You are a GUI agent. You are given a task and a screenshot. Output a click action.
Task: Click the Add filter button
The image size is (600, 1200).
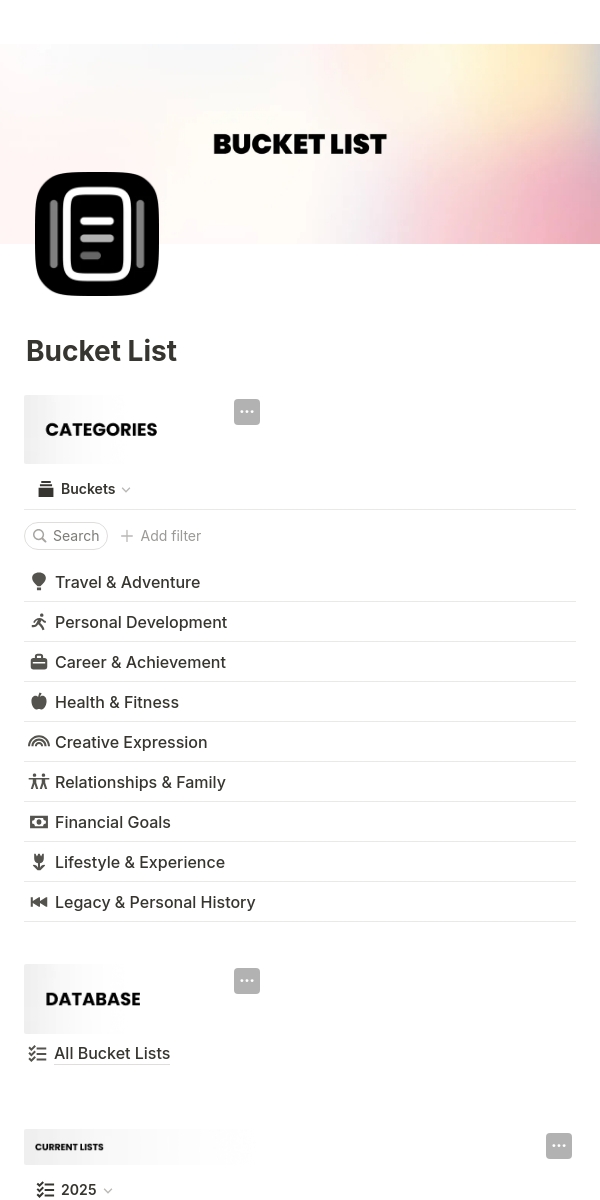pos(161,536)
